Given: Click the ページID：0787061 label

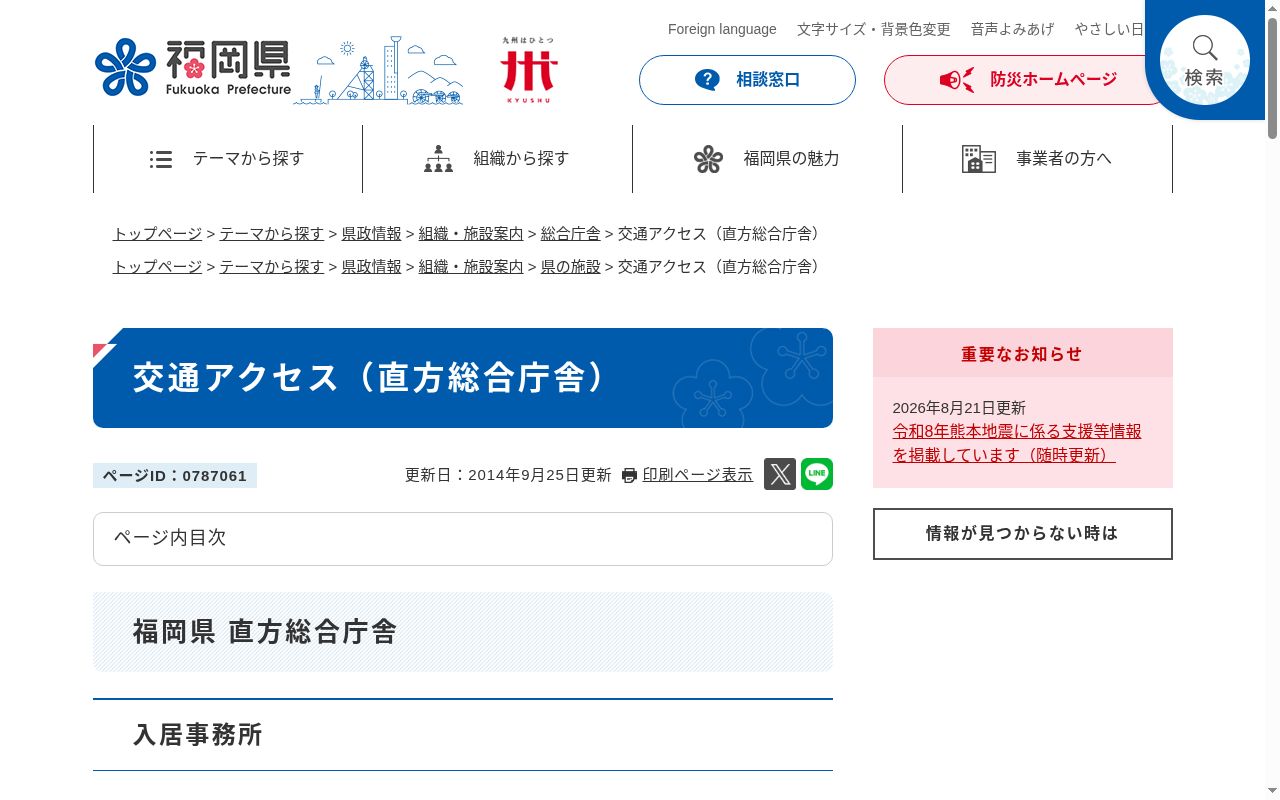Looking at the screenshot, I should click(175, 476).
